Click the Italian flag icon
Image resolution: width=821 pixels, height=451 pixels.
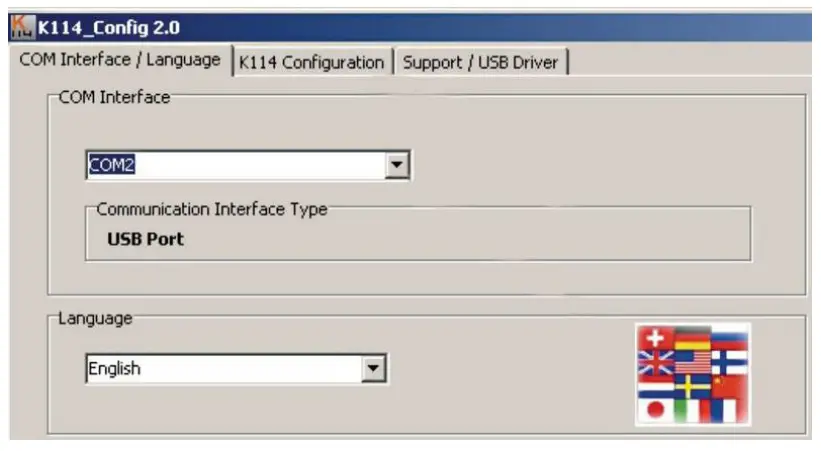click(x=688, y=411)
